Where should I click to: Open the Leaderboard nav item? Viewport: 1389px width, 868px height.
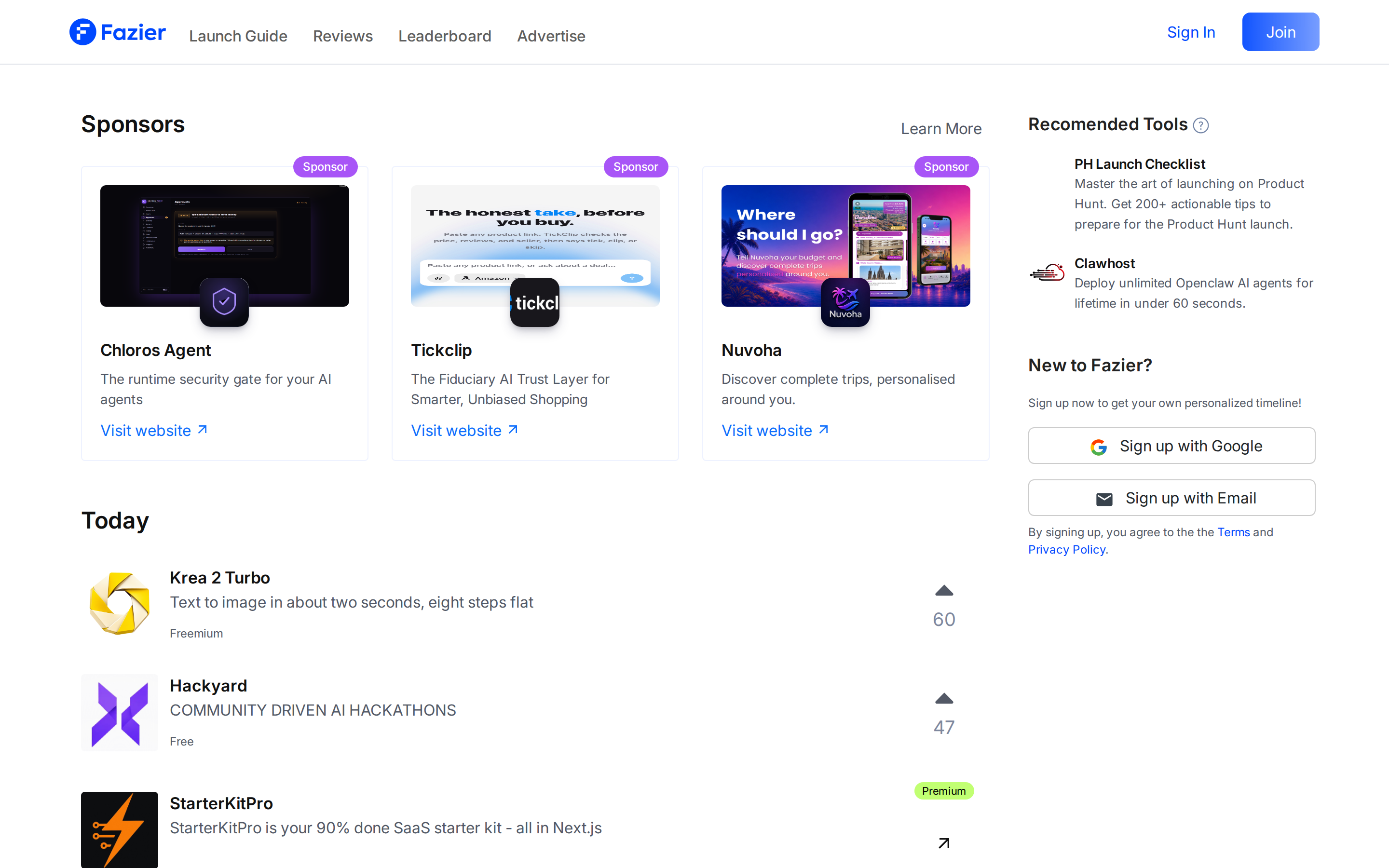pyautogui.click(x=445, y=36)
